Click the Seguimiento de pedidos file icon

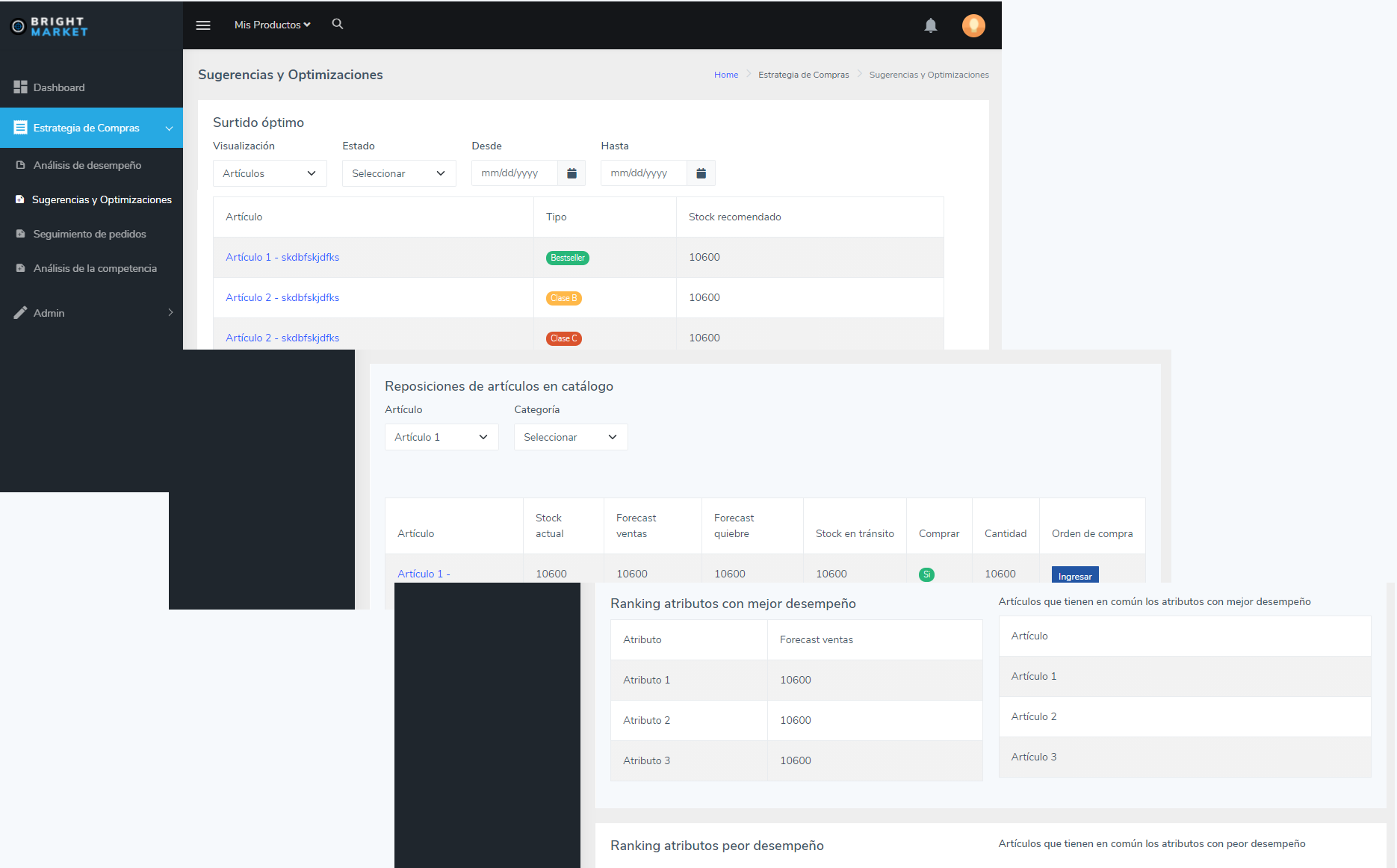[21, 234]
